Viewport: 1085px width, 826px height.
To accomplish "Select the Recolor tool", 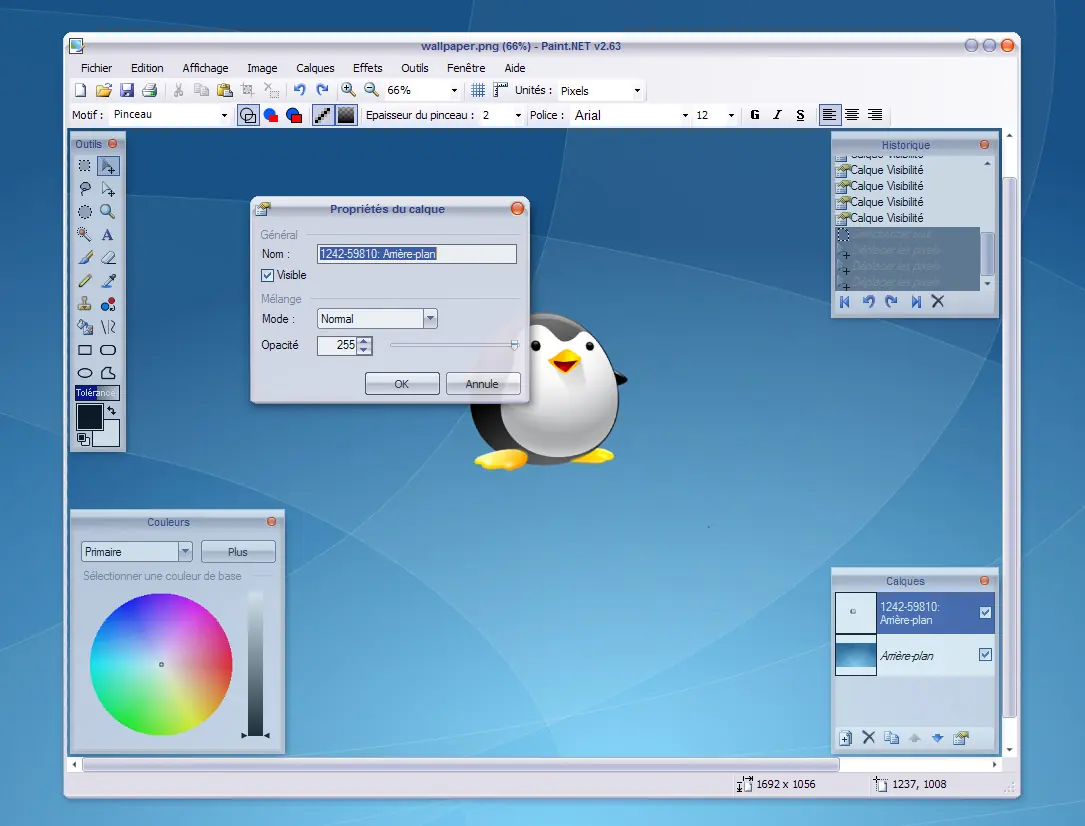I will click(x=108, y=304).
